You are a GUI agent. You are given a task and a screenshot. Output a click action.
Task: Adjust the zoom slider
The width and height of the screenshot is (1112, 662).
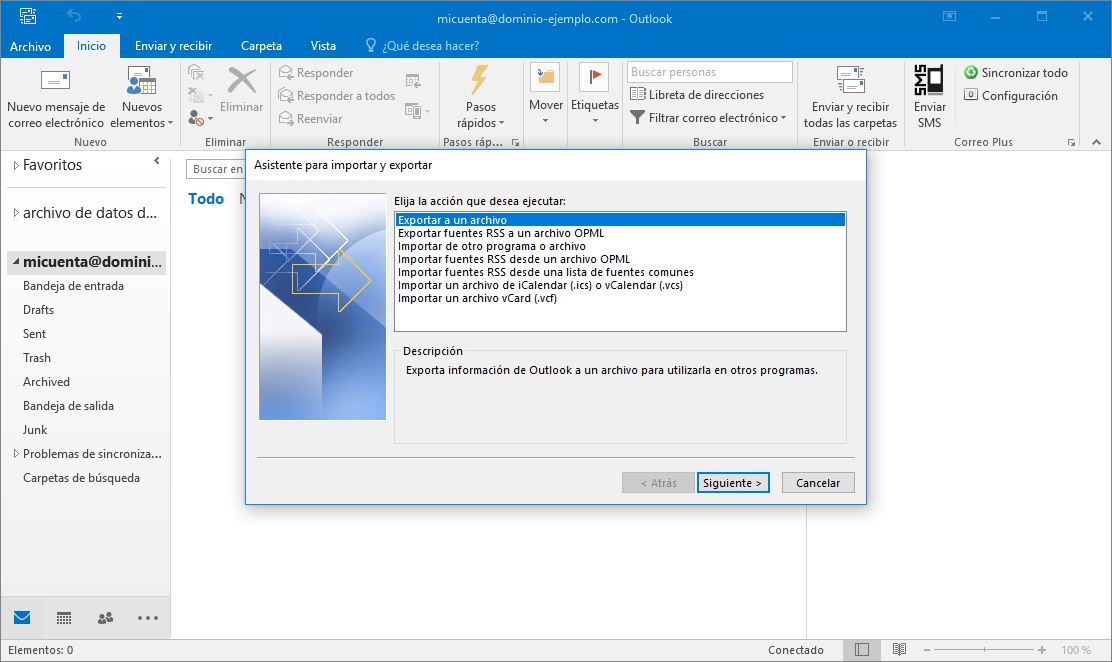click(984, 650)
